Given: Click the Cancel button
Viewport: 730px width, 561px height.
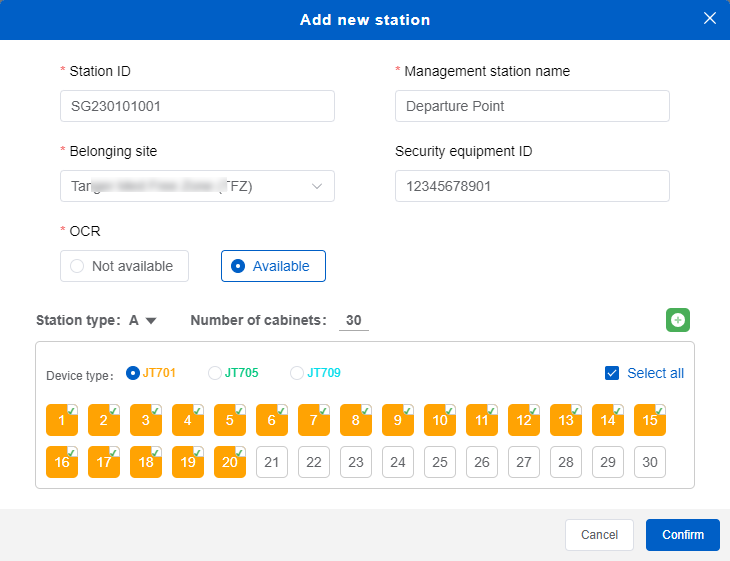Looking at the screenshot, I should (x=599, y=534).
